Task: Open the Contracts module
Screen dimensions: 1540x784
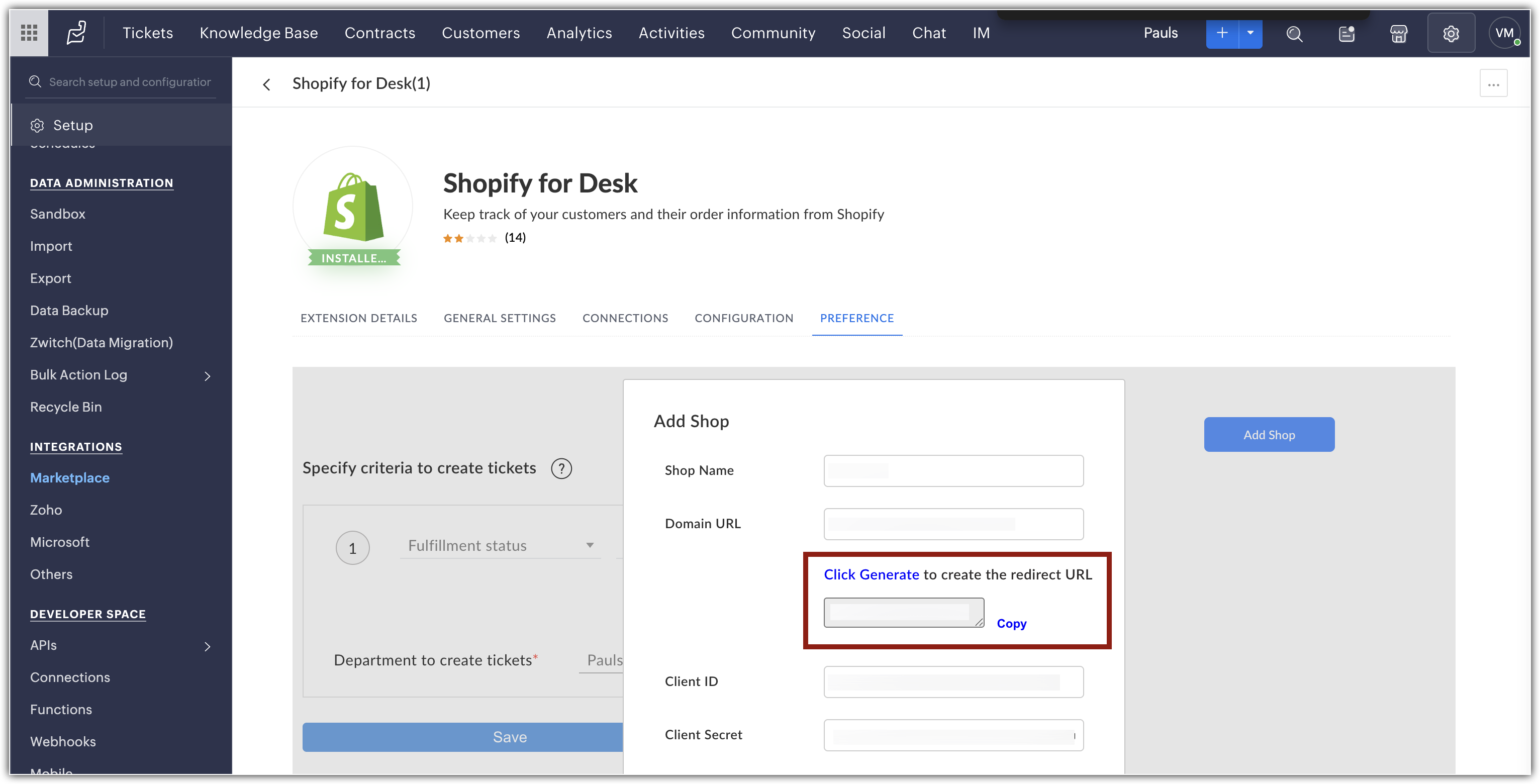Action: tap(379, 33)
